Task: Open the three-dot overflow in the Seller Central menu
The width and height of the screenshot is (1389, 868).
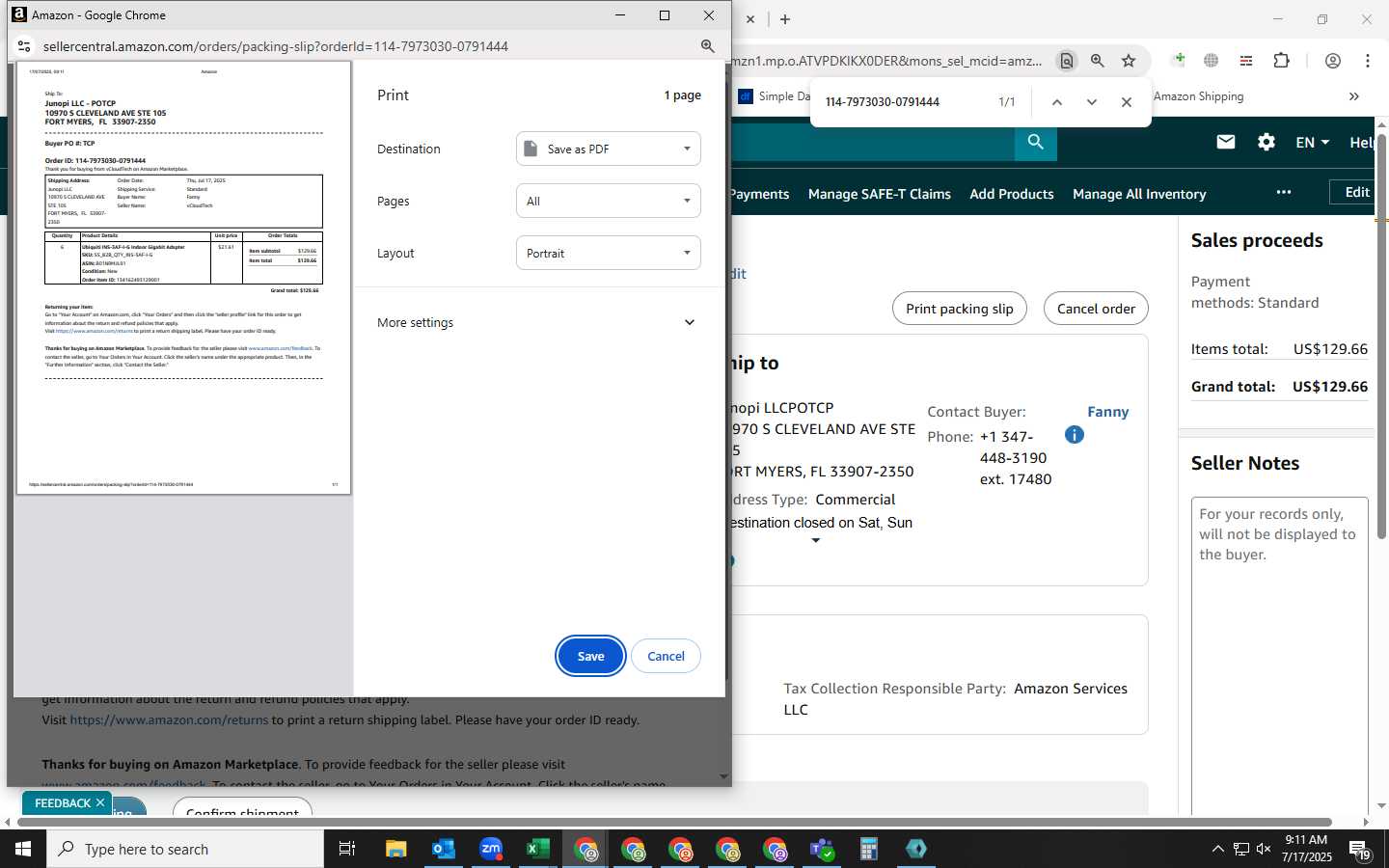Action: tap(1283, 192)
